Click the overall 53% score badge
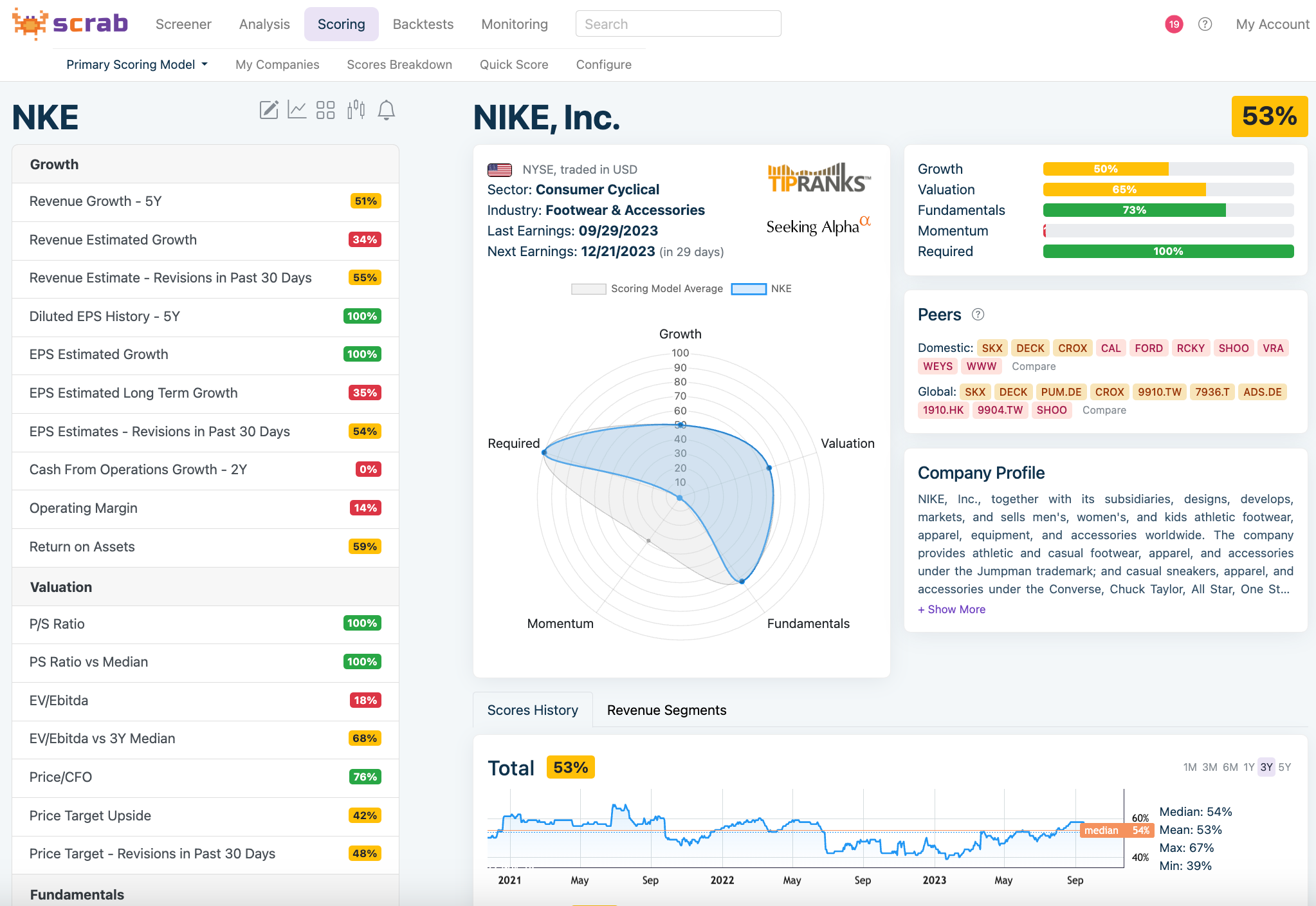 click(x=1269, y=116)
